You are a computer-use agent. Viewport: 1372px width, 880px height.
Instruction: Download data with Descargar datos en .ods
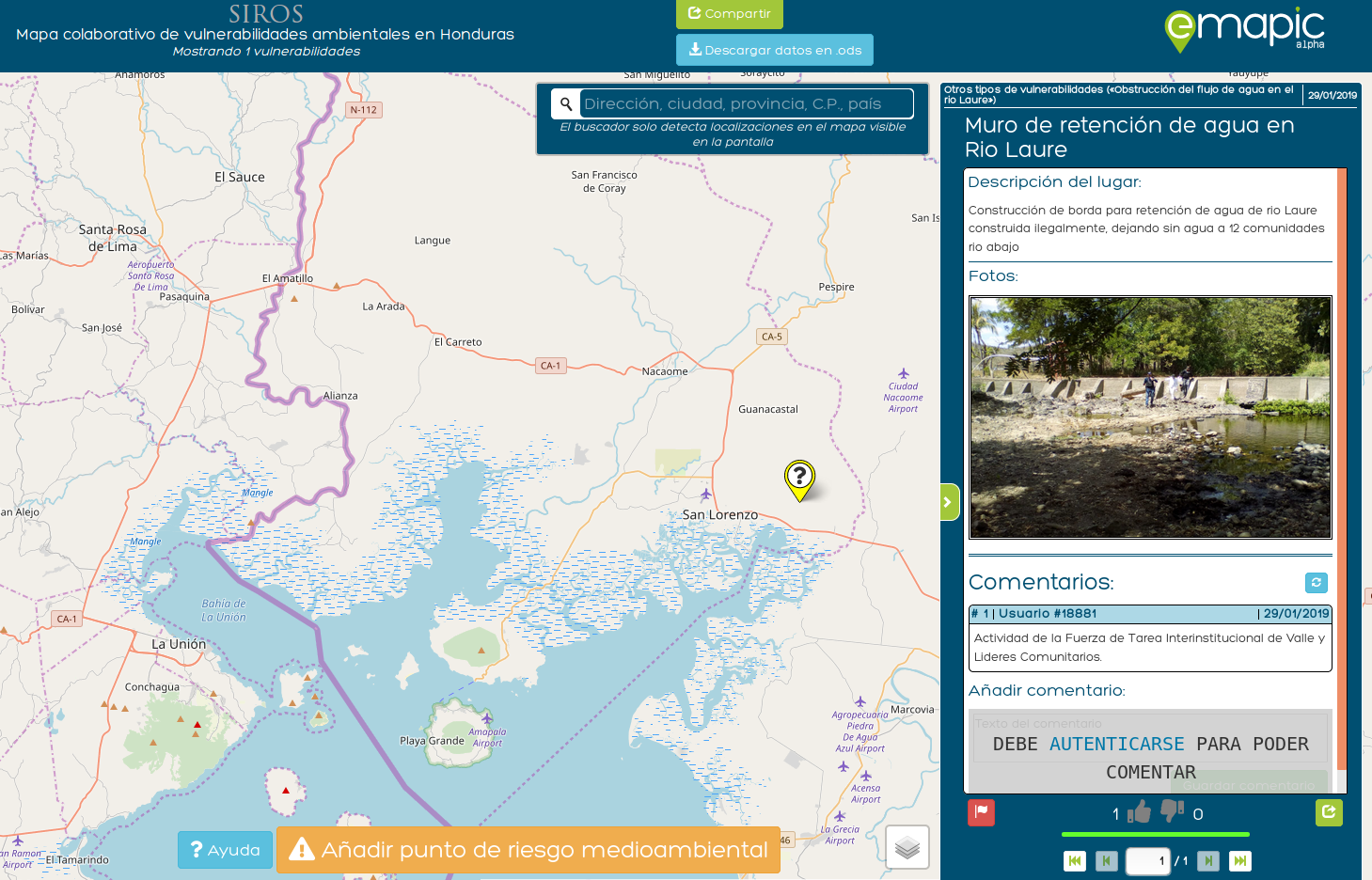click(x=774, y=50)
